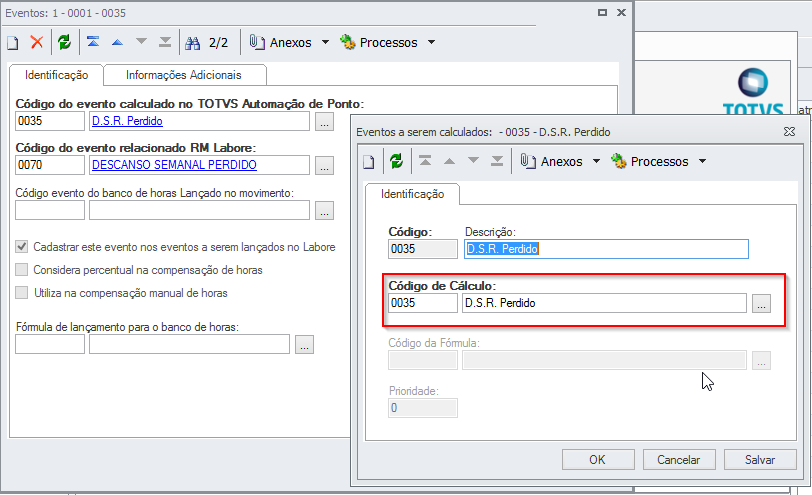The height and width of the screenshot is (495, 812).
Task: Open Processos dropdown arrow in Eventos window
Action: point(431,42)
